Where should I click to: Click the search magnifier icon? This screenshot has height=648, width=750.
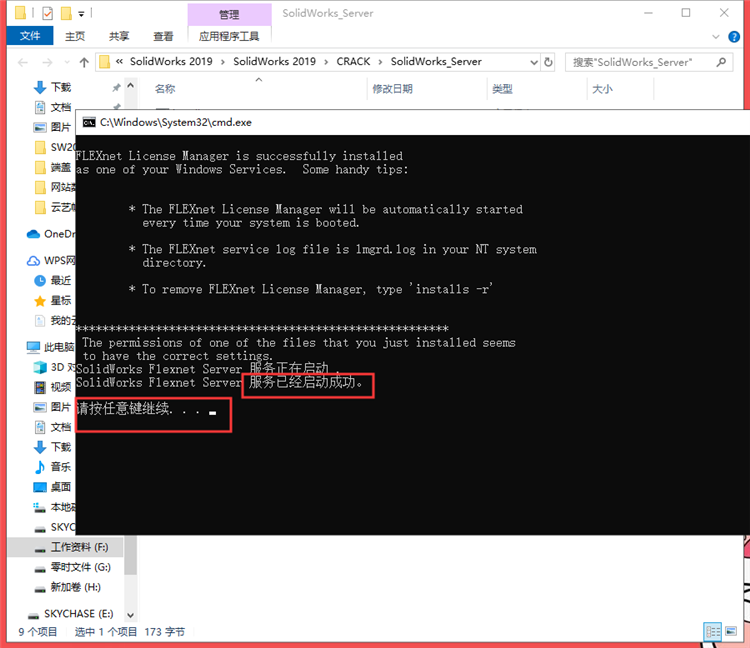[x=721, y=62]
